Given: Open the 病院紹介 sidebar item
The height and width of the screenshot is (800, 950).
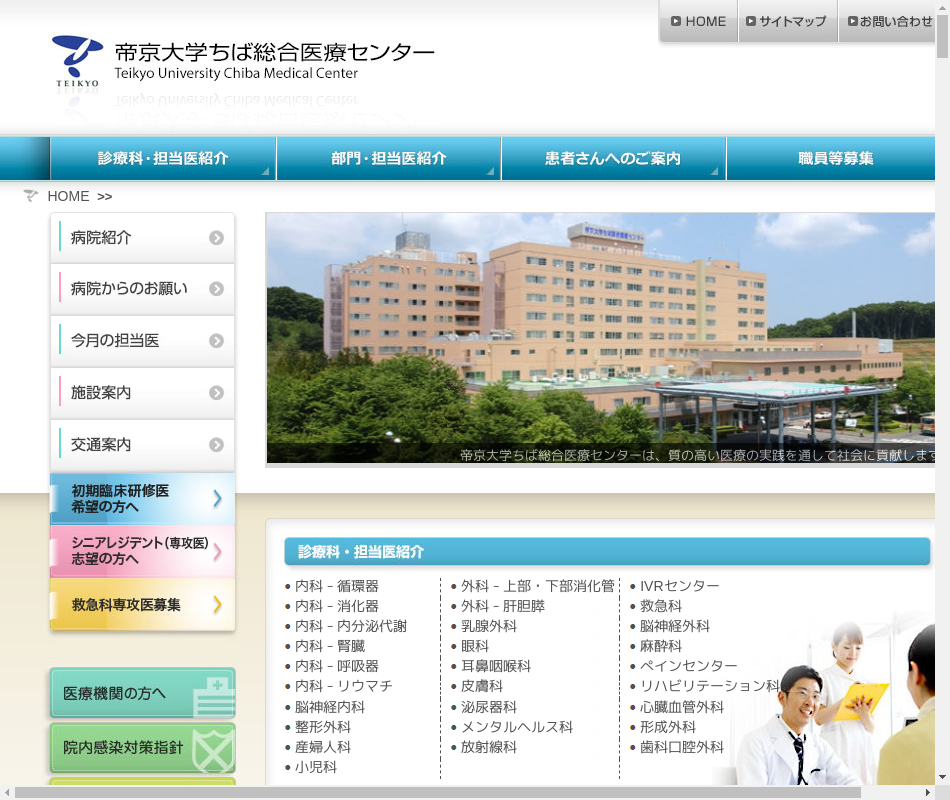Looking at the screenshot, I should pyautogui.click(x=142, y=238).
